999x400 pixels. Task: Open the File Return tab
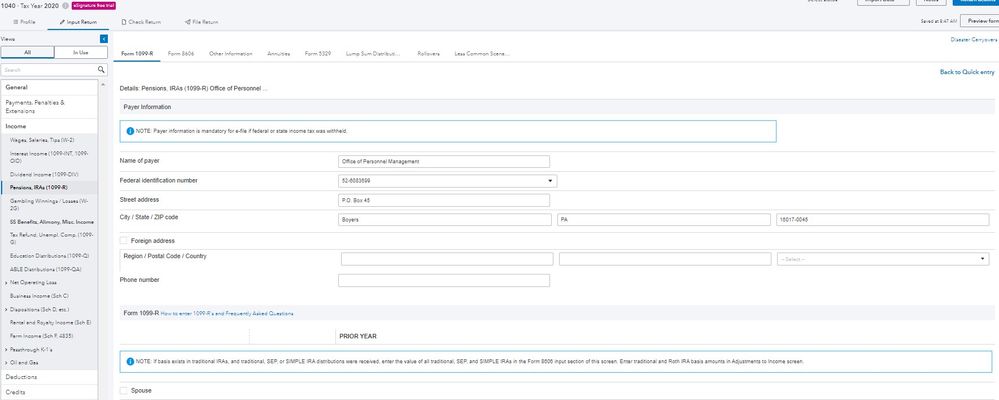point(201,22)
